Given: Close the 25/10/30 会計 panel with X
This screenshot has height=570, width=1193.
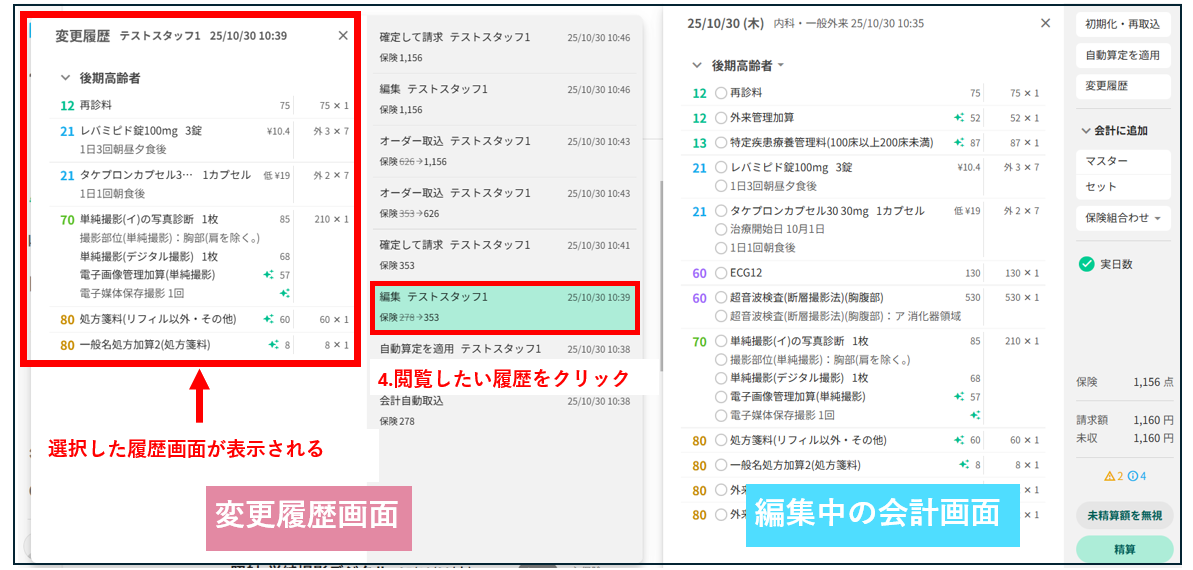Looking at the screenshot, I should (1045, 24).
